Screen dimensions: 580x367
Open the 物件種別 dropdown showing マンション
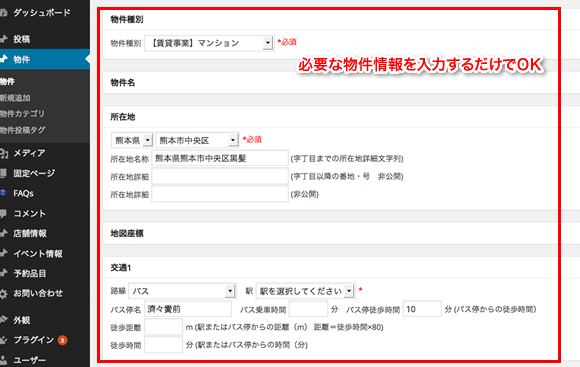pyautogui.click(x=209, y=43)
